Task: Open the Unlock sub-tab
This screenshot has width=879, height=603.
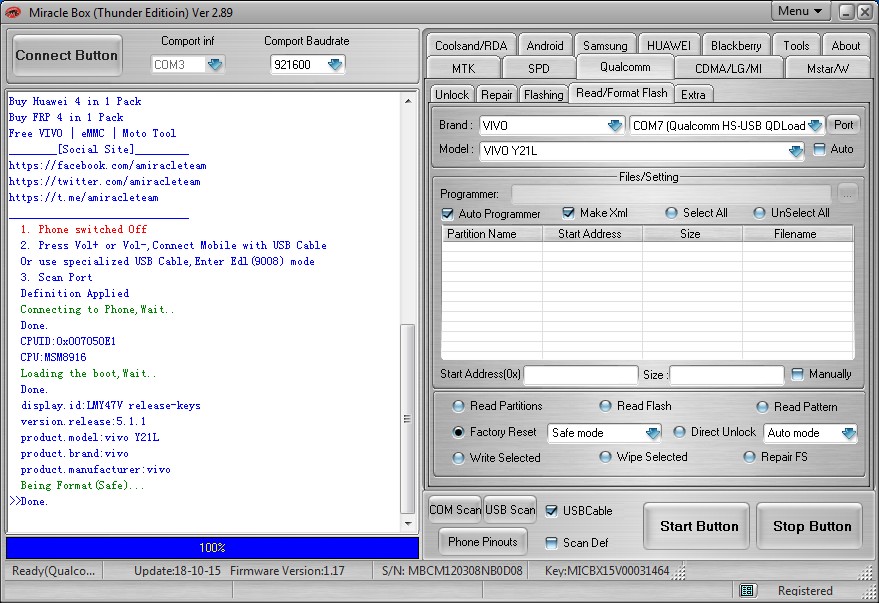Action: tap(452, 95)
